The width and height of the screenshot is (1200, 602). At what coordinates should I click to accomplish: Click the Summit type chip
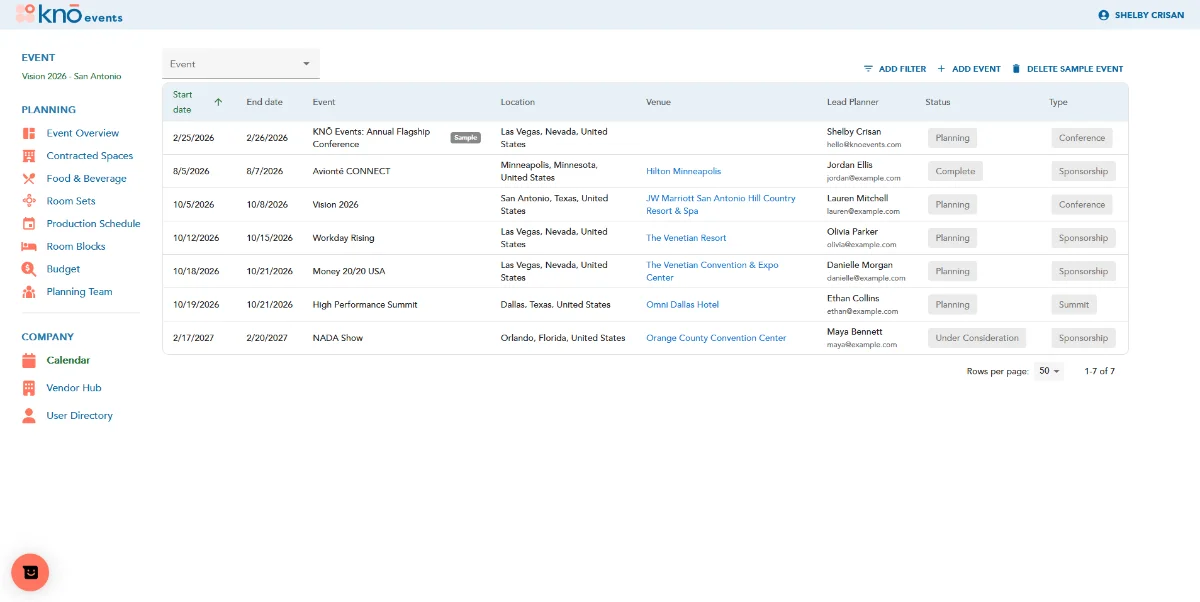click(x=1074, y=305)
